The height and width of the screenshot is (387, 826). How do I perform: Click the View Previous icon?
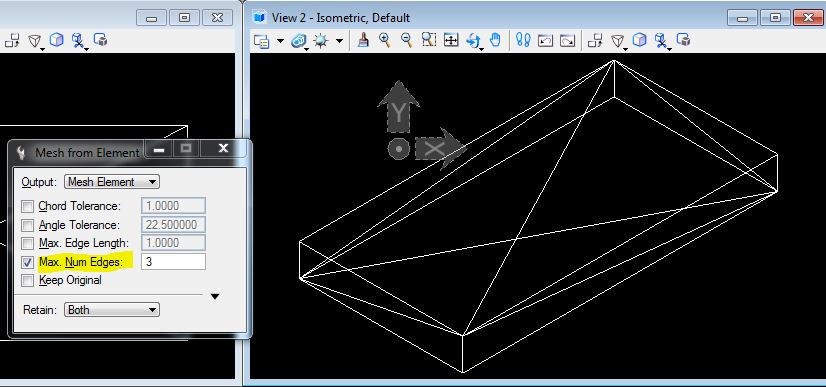(545, 41)
